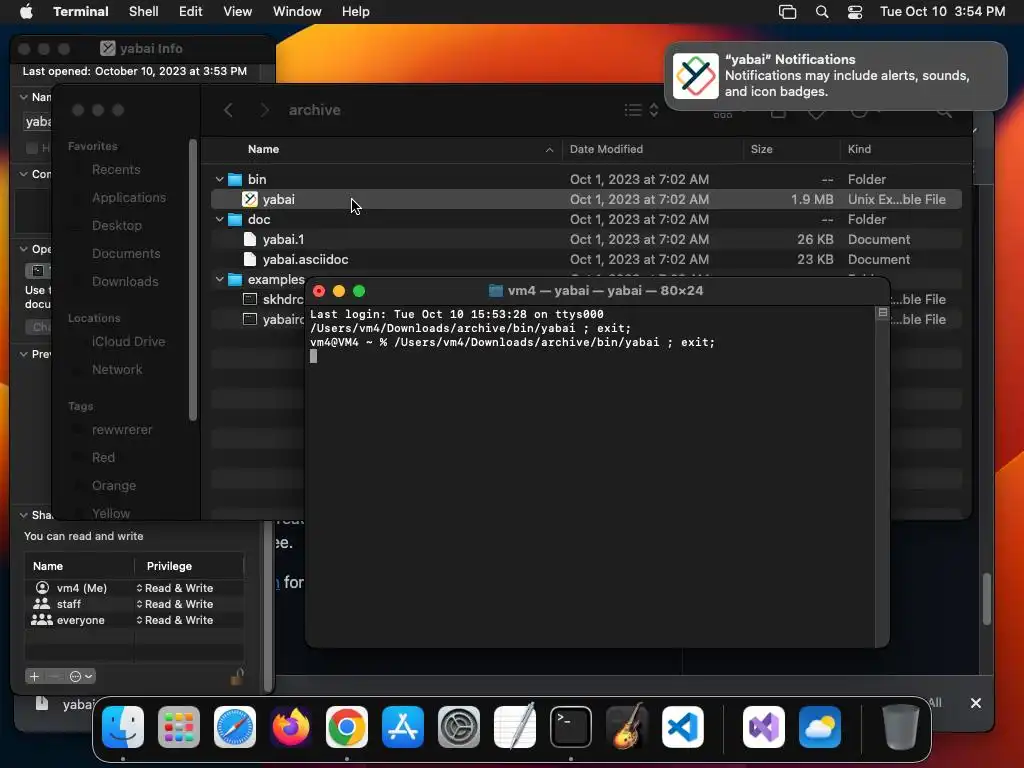Viewport: 1024px width, 768px height.
Task: Change Finder list view style selector
Action: pyautogui.click(x=641, y=110)
